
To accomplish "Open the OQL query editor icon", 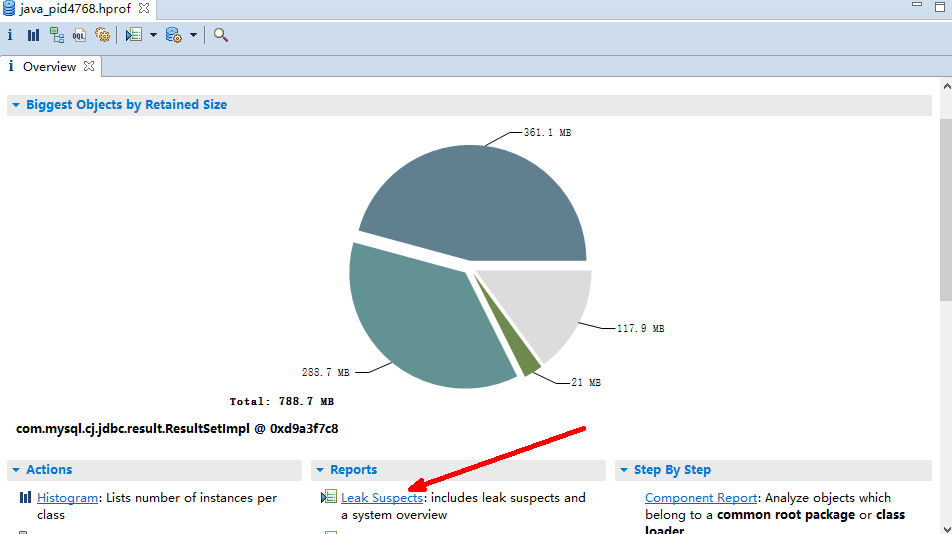I will (79, 35).
